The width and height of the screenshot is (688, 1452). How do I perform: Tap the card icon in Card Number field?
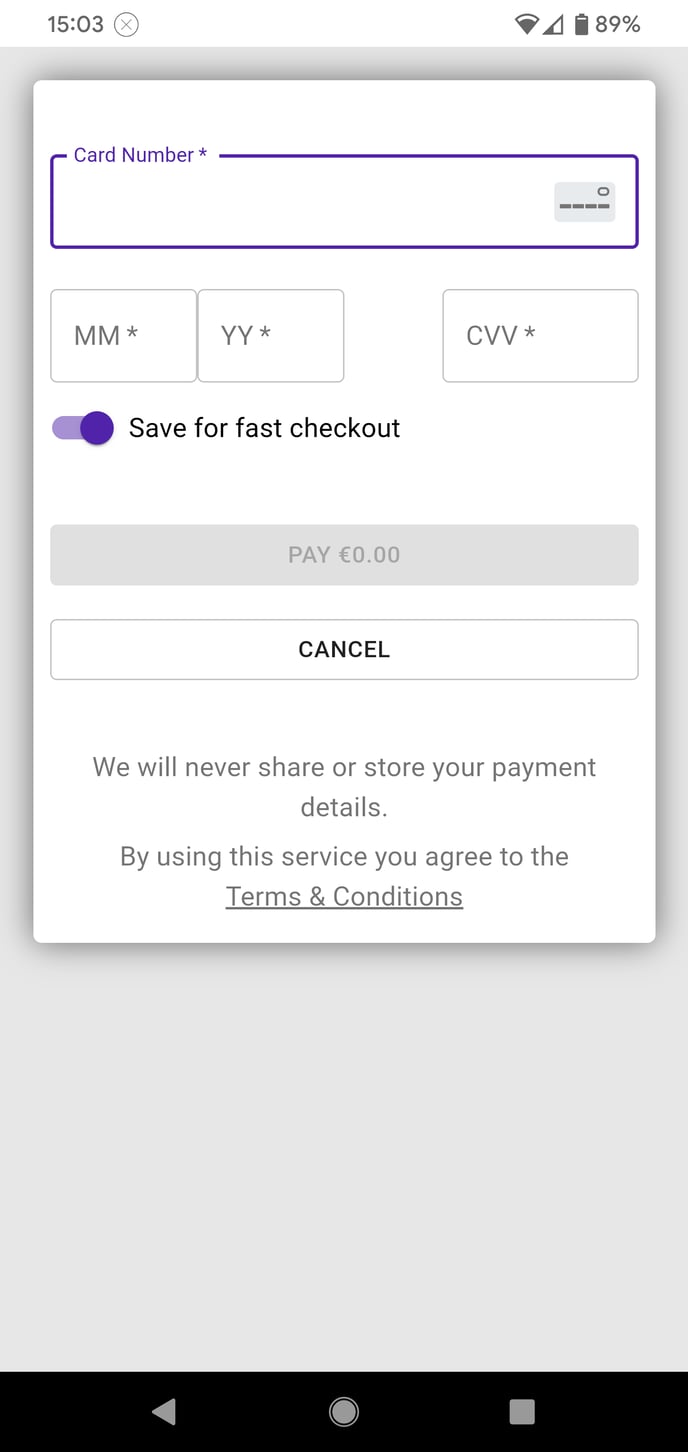584,202
